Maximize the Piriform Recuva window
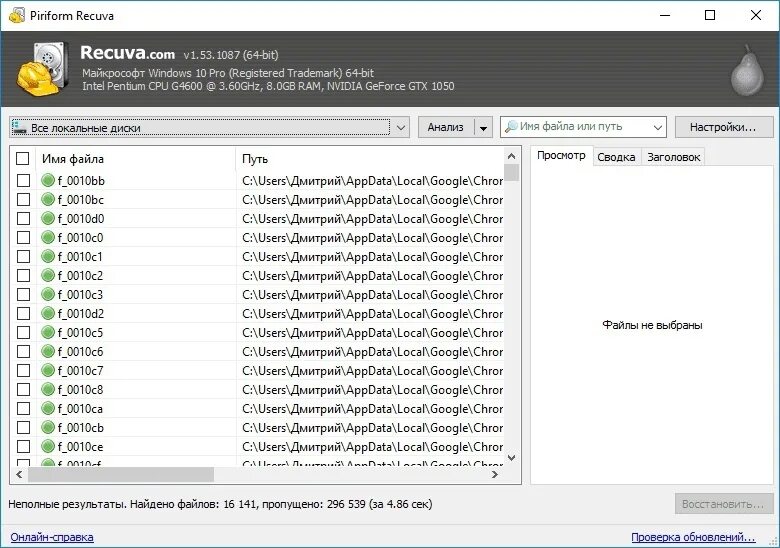The height and width of the screenshot is (548, 780). (x=710, y=15)
